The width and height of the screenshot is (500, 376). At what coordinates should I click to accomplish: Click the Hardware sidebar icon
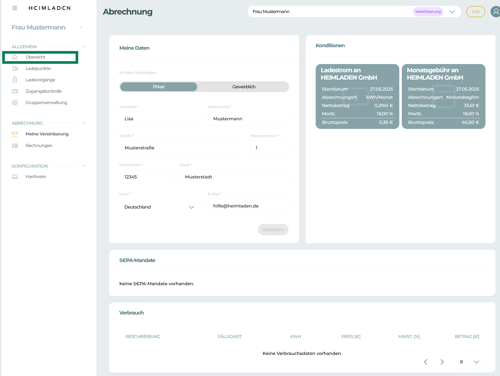click(15, 177)
